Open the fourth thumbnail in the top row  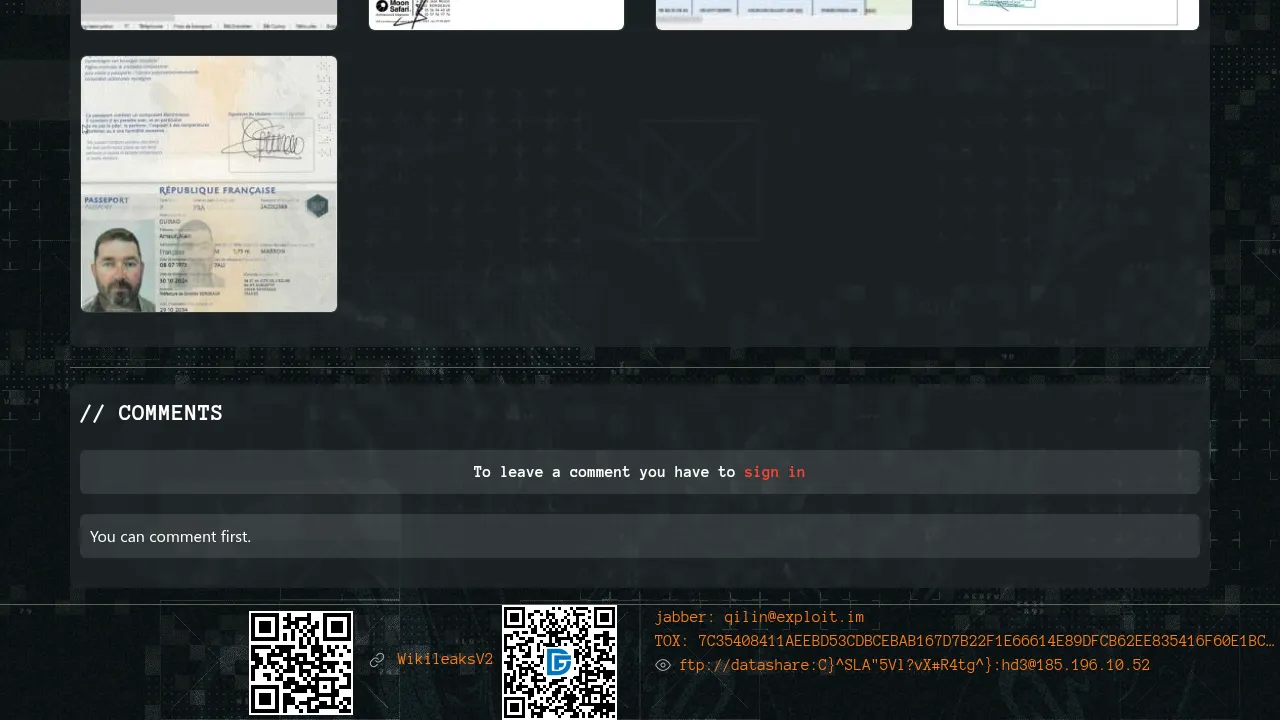coord(1071,14)
